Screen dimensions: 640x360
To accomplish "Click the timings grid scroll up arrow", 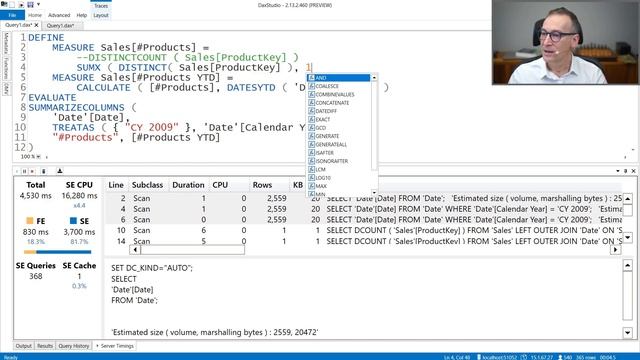I will [628, 199].
